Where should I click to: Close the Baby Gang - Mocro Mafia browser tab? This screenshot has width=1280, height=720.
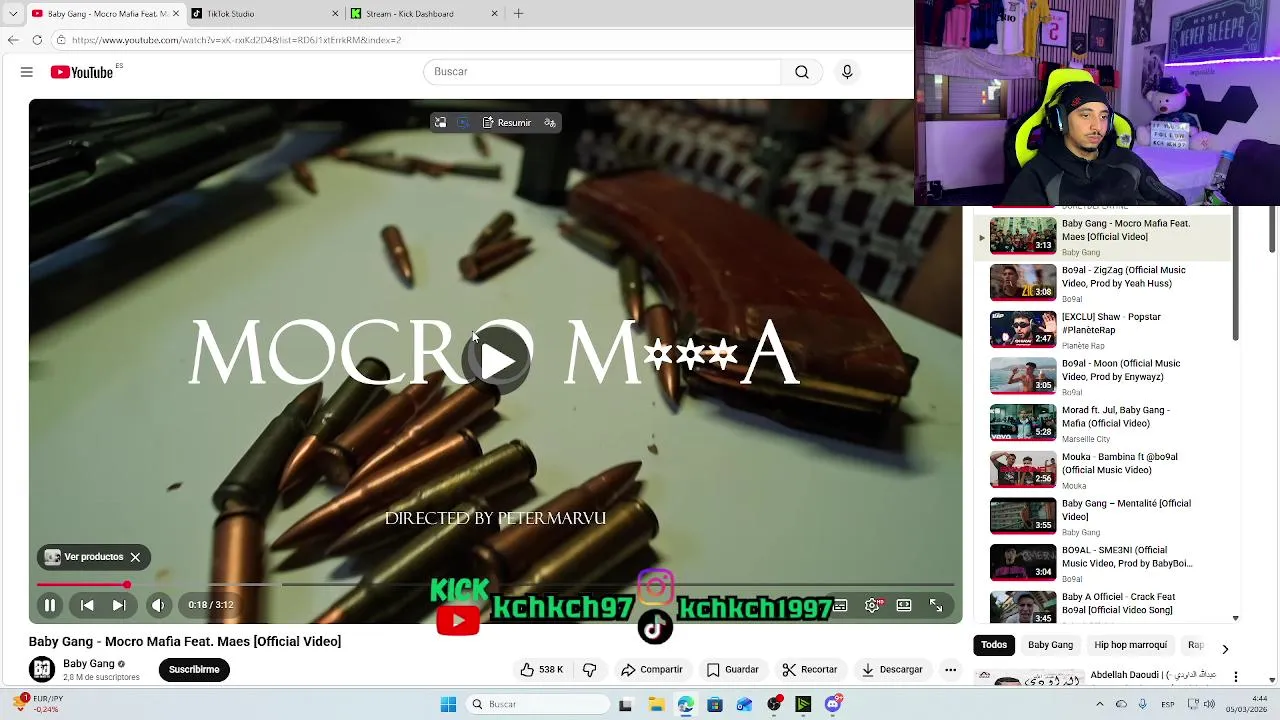174,14
